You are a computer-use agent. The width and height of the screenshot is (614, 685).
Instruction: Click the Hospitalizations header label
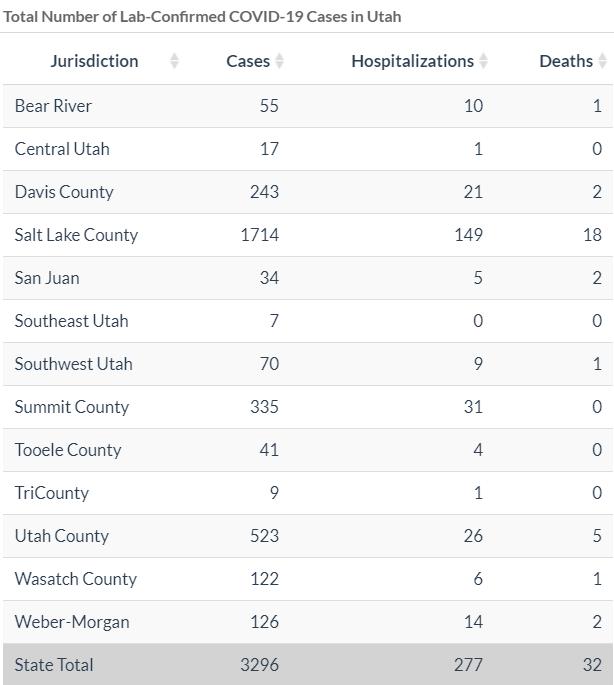[x=413, y=61]
